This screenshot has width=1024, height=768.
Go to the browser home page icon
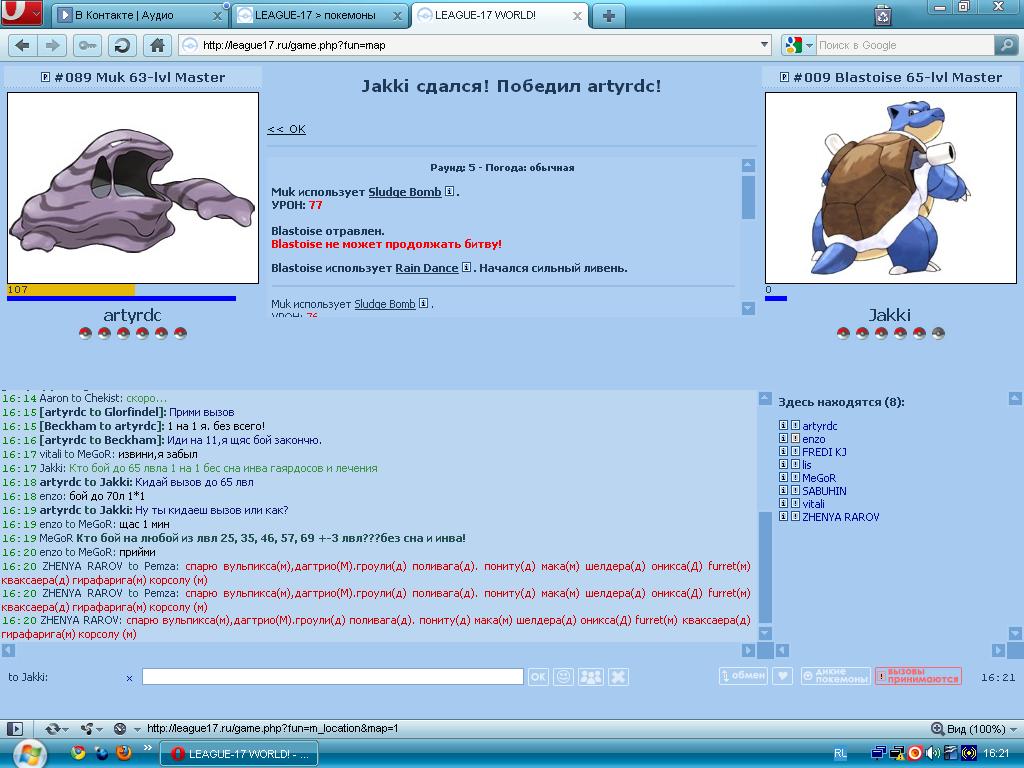tap(157, 45)
